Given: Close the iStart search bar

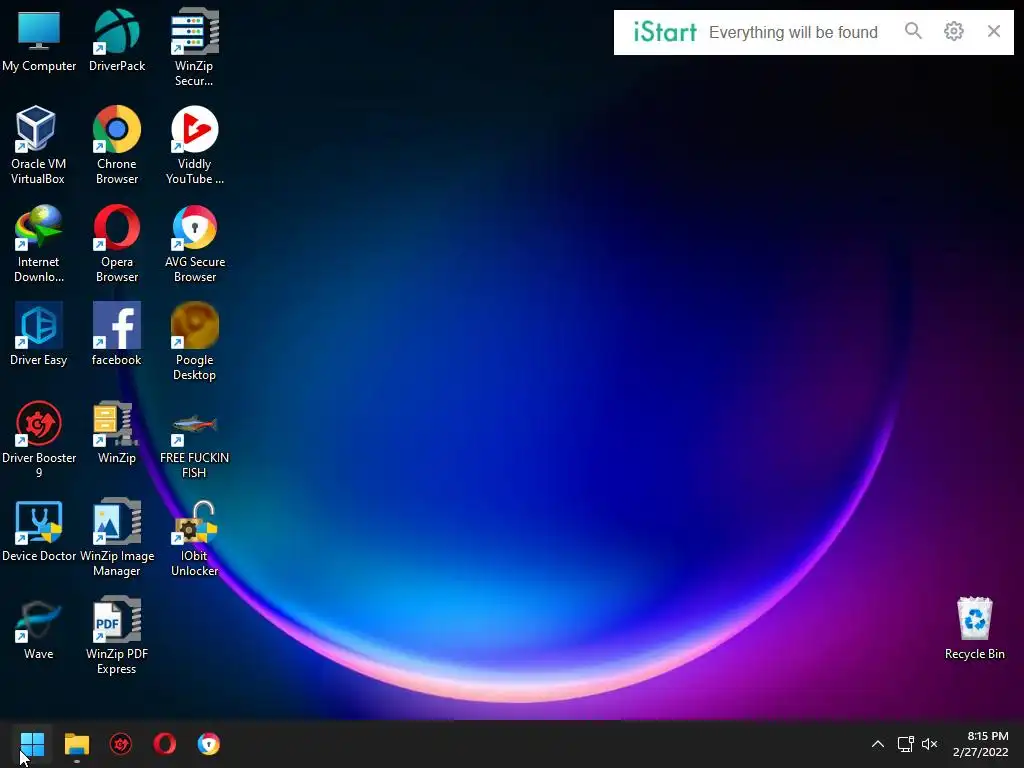Looking at the screenshot, I should tap(993, 31).
